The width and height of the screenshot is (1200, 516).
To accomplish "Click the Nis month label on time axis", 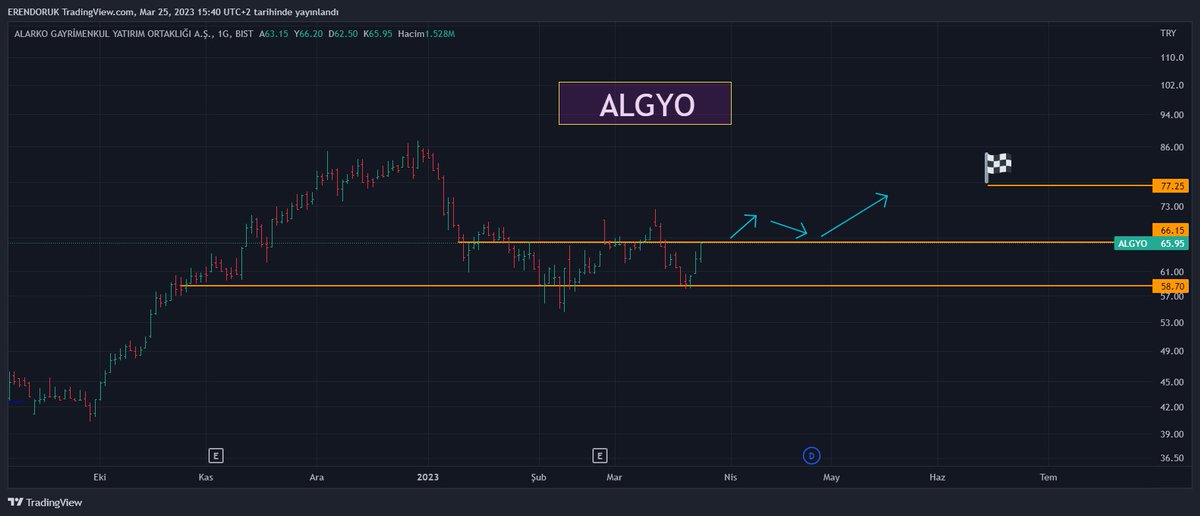I will (x=730, y=478).
